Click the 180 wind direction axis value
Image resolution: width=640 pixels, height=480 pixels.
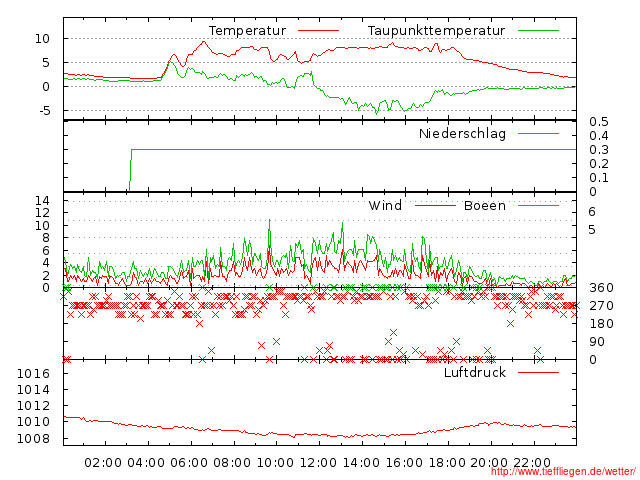[x=601, y=324]
